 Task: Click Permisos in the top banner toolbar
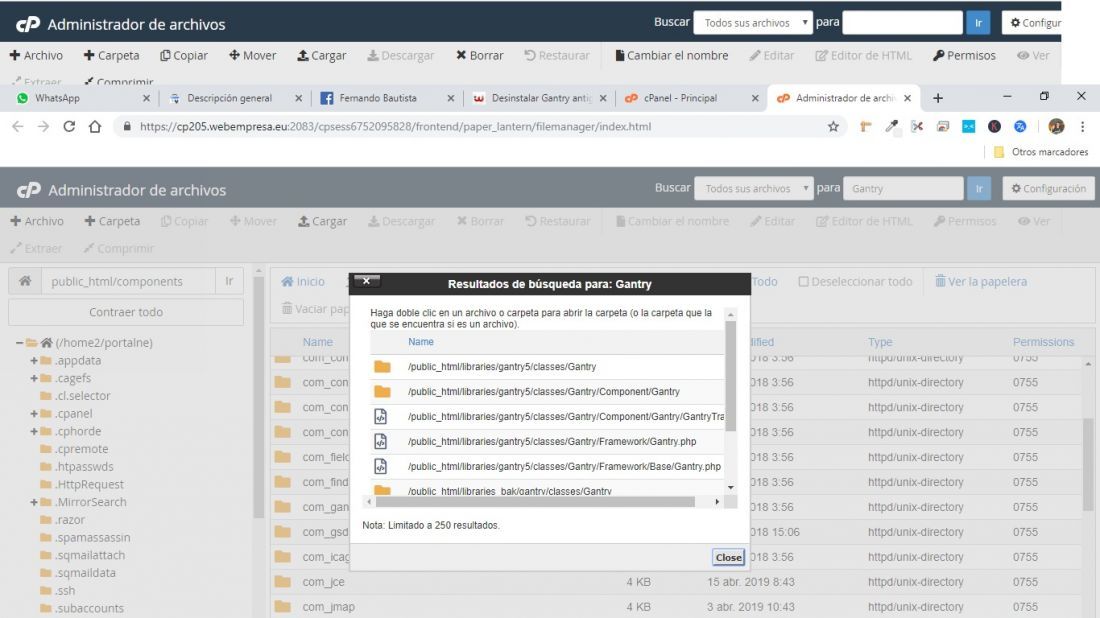(964, 55)
